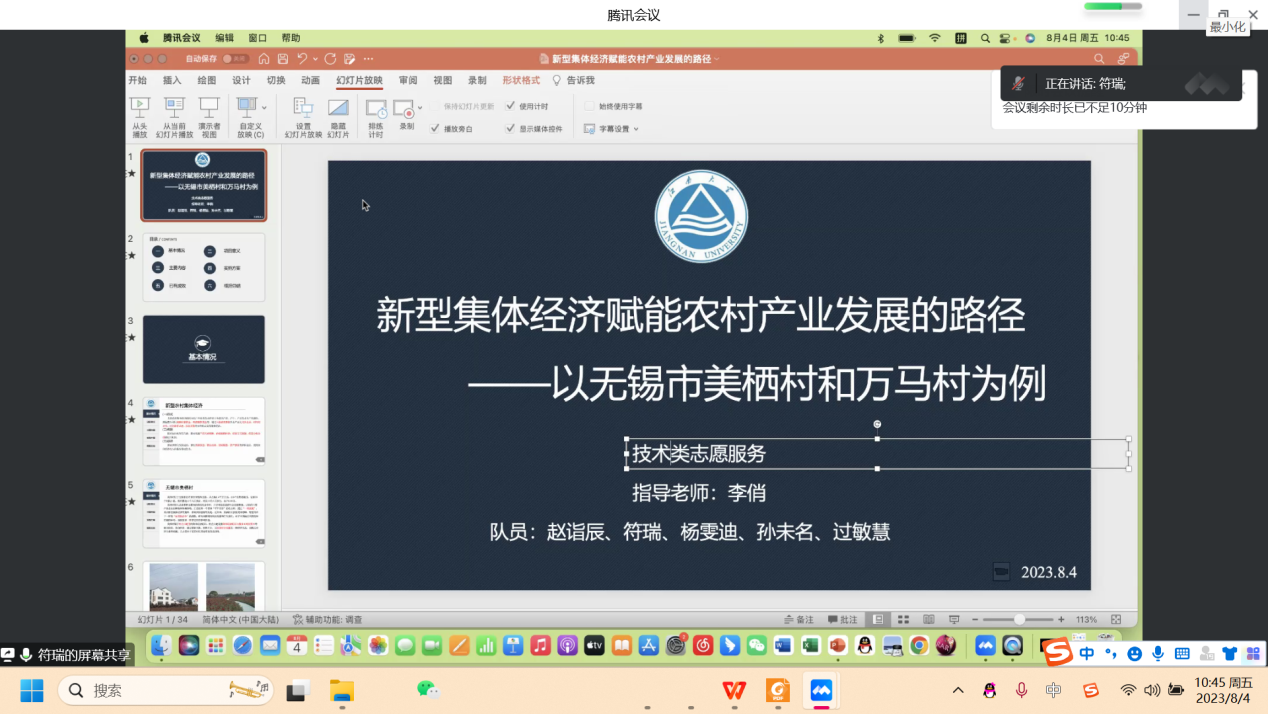This screenshot has width=1268, height=714.
Task: Toggle the 自动保存 autosave switch
Action: (x=235, y=59)
